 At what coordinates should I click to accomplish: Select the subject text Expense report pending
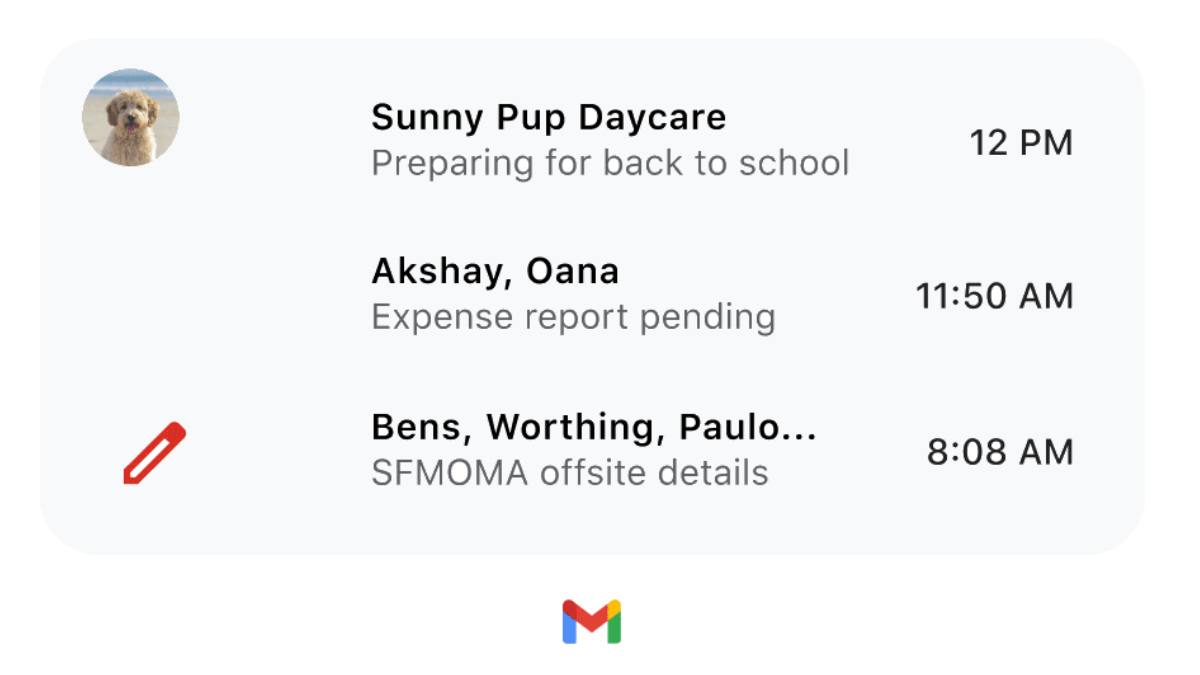[573, 317]
